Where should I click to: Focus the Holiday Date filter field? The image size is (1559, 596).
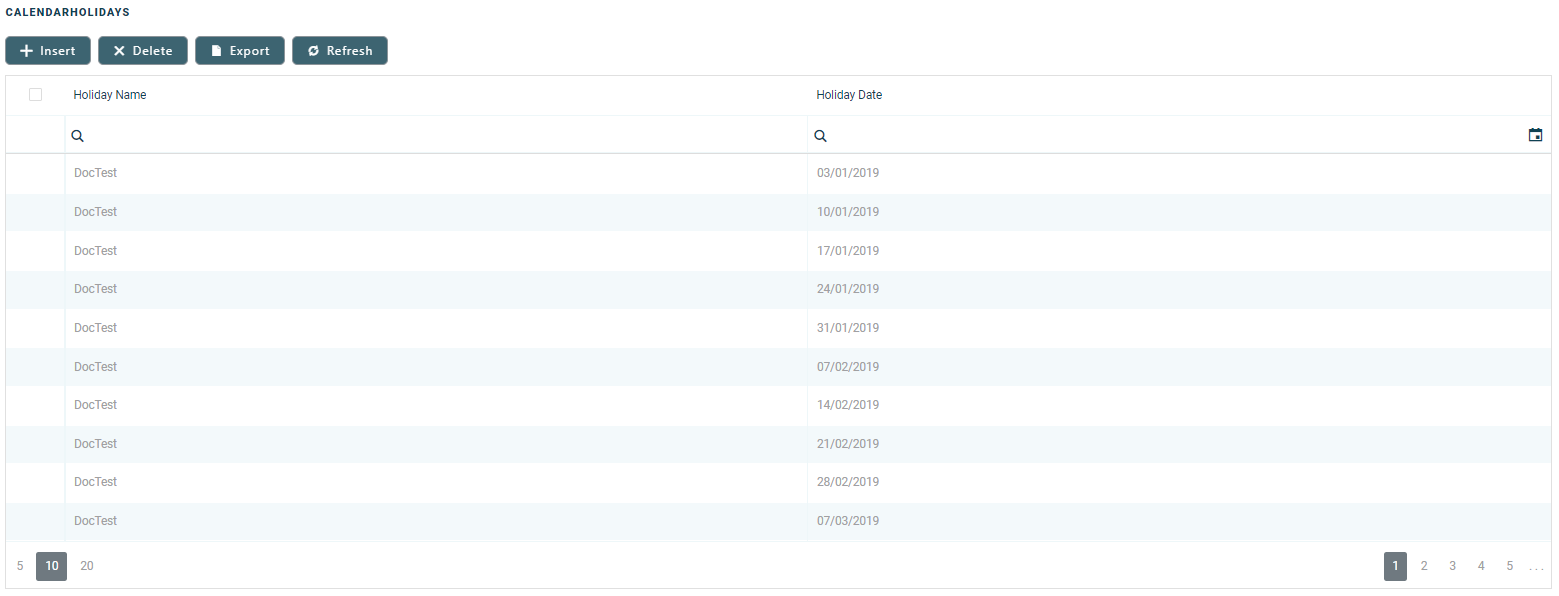[1170, 136]
